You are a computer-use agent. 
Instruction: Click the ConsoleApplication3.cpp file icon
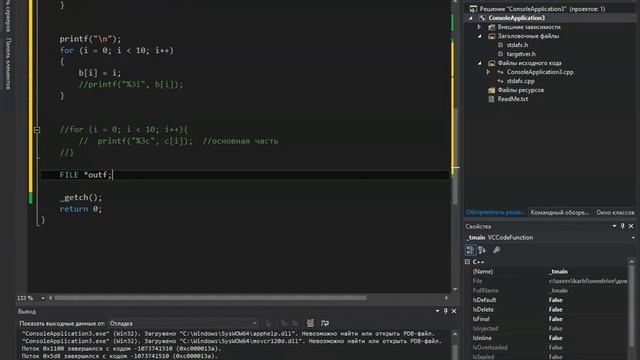click(x=500, y=72)
